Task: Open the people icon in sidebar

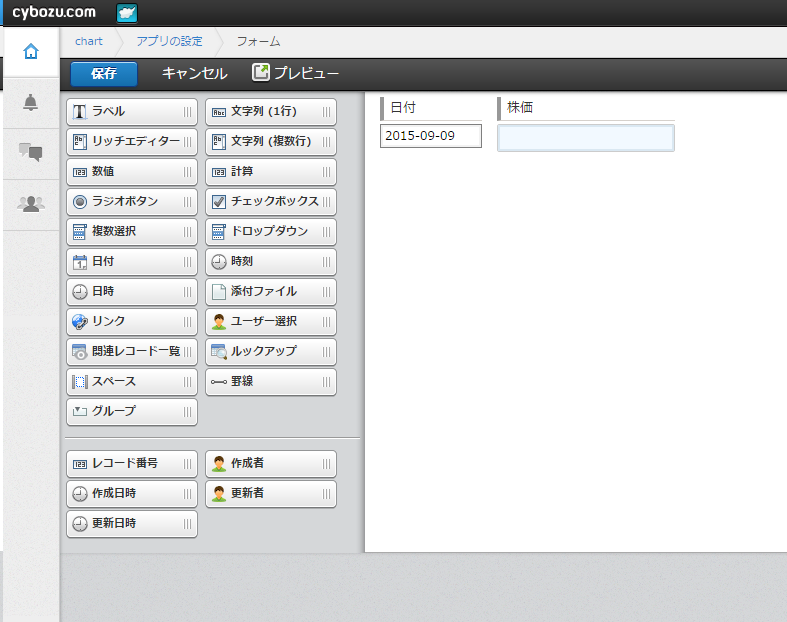Action: tap(31, 204)
